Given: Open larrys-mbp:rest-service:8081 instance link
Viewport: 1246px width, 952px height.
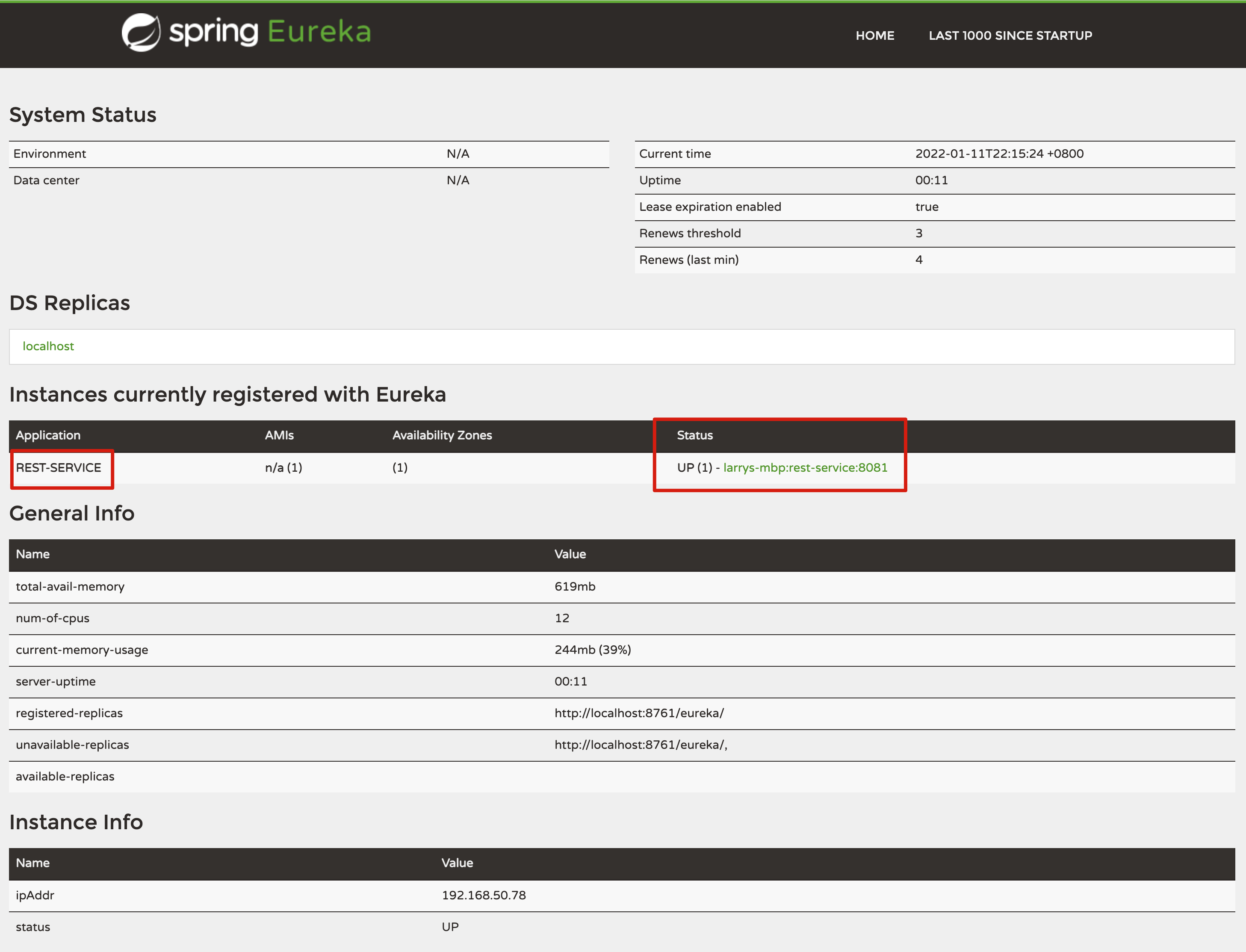Looking at the screenshot, I should [x=805, y=467].
